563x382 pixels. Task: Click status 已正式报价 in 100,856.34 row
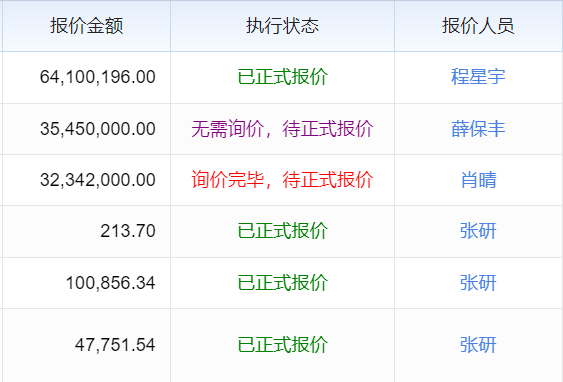coord(283,283)
